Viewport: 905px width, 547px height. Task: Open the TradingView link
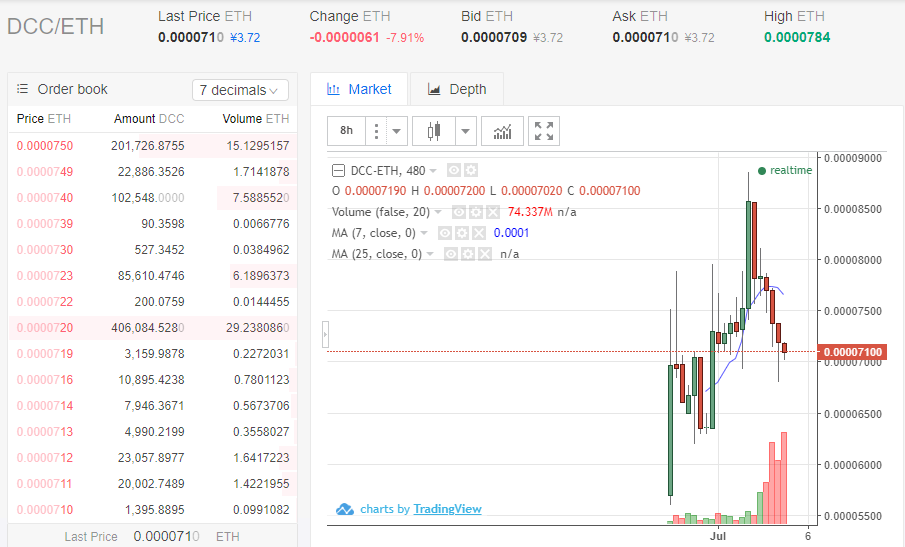447,509
